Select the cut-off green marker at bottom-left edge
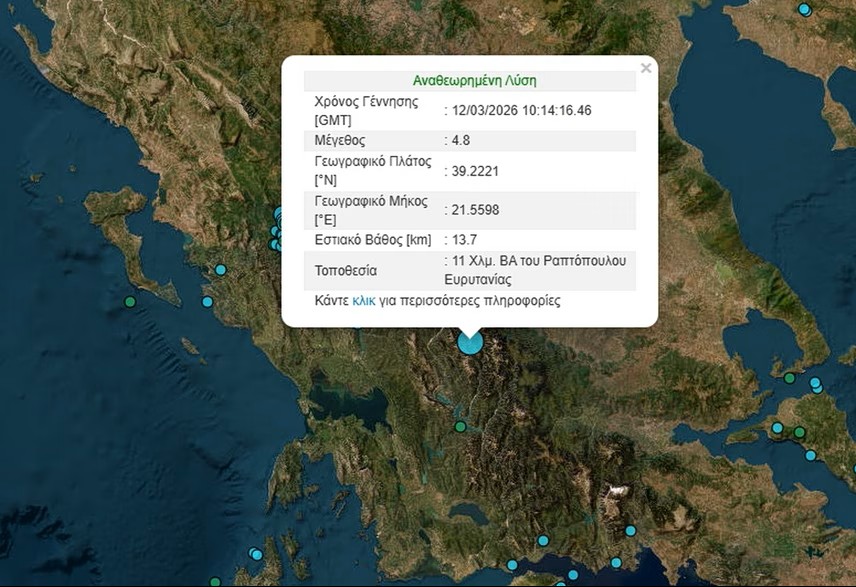Viewport: 856px width, 587px height. [x=214, y=581]
